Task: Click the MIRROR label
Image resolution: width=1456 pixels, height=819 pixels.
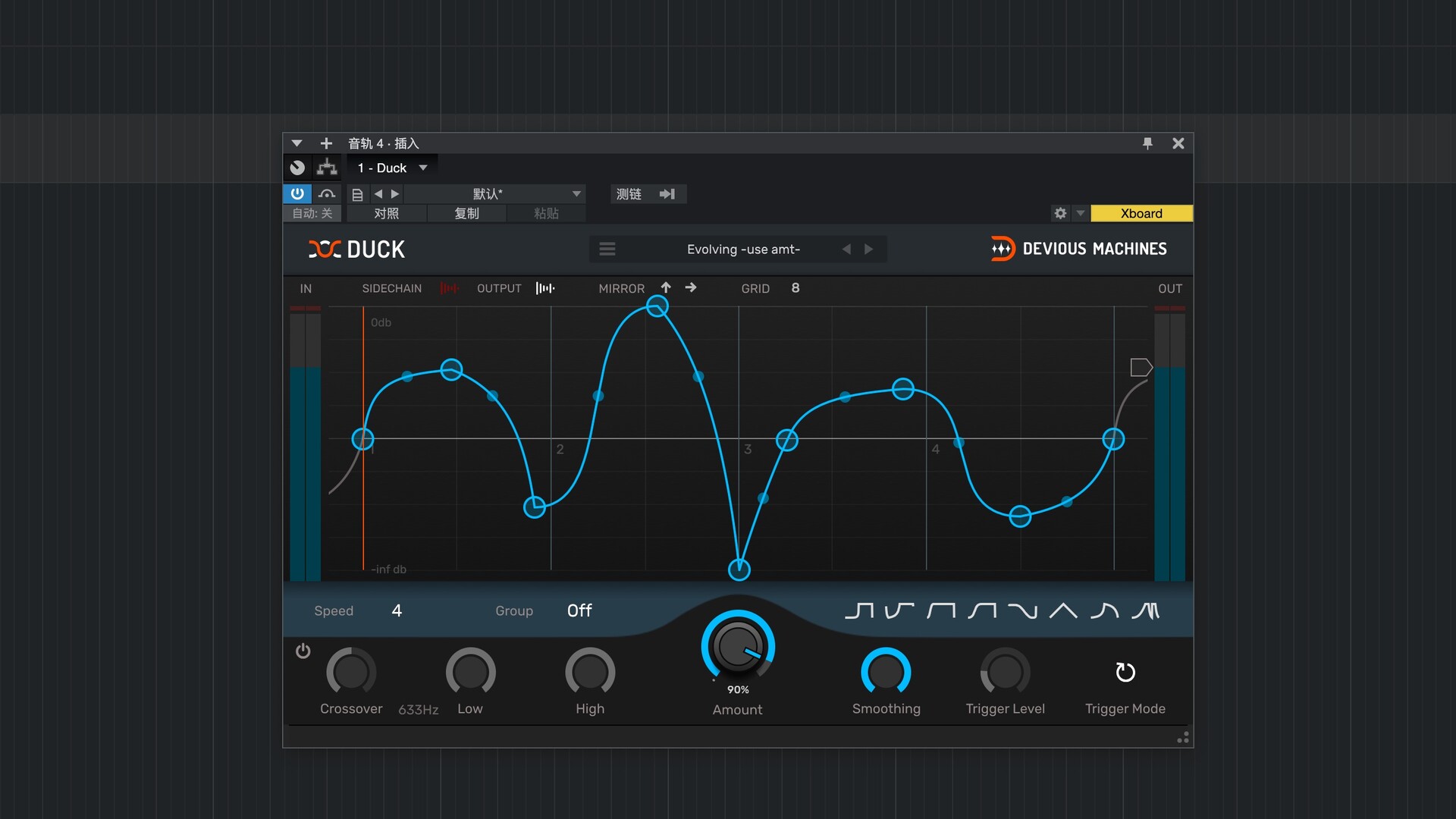Action: 621,288
